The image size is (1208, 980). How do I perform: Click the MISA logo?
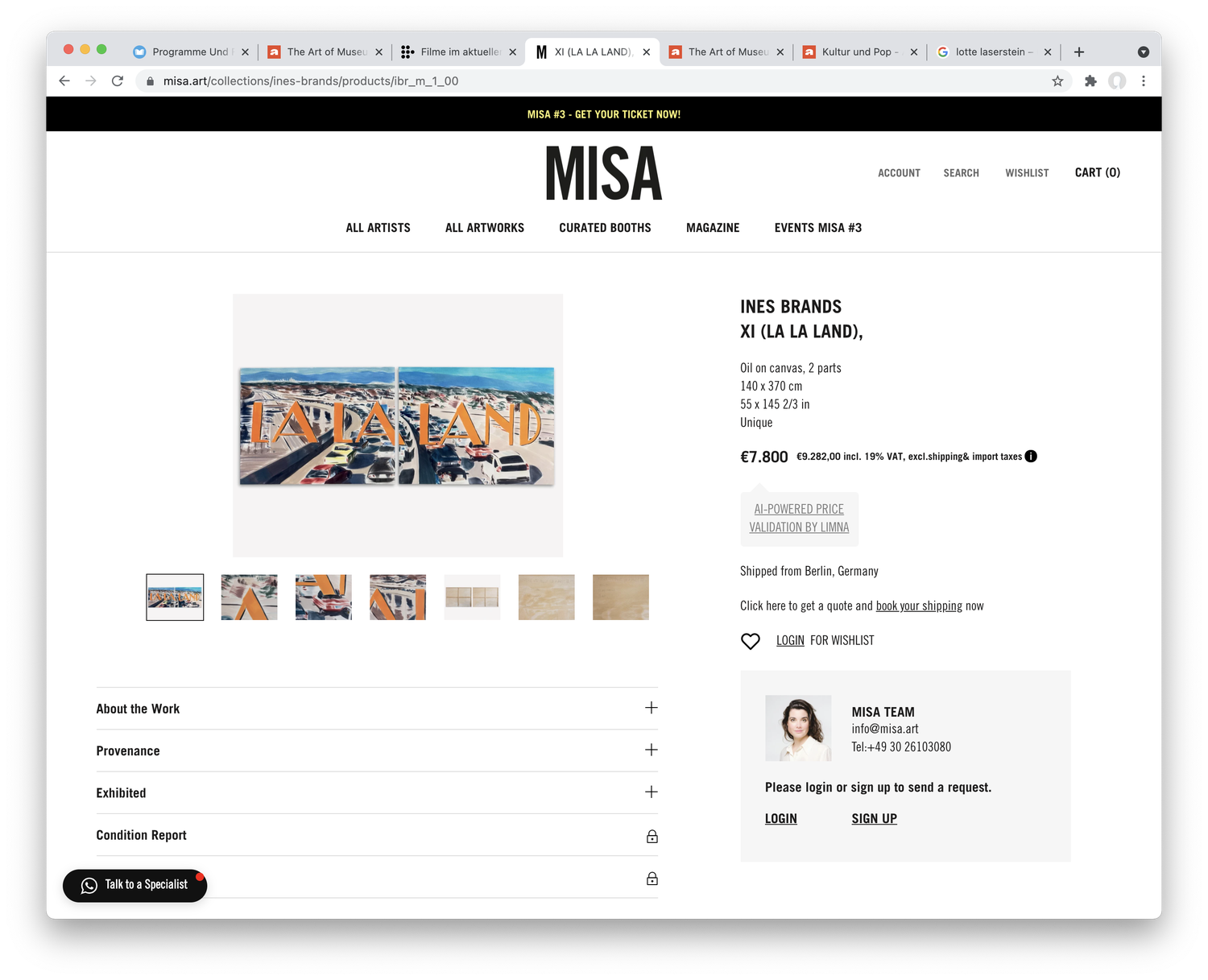pyautogui.click(x=604, y=173)
